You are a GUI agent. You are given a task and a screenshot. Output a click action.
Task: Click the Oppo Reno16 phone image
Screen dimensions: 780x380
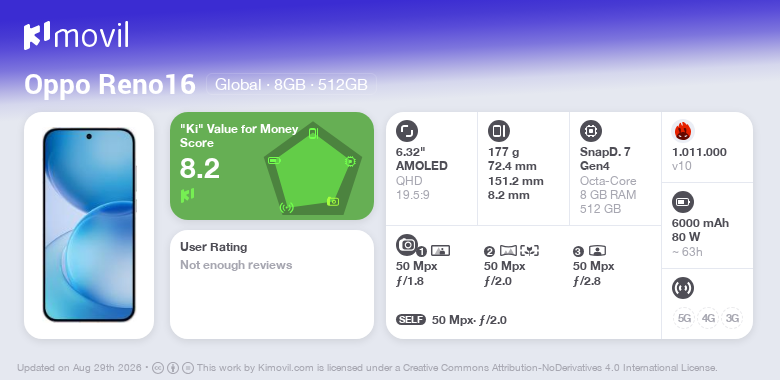89,225
